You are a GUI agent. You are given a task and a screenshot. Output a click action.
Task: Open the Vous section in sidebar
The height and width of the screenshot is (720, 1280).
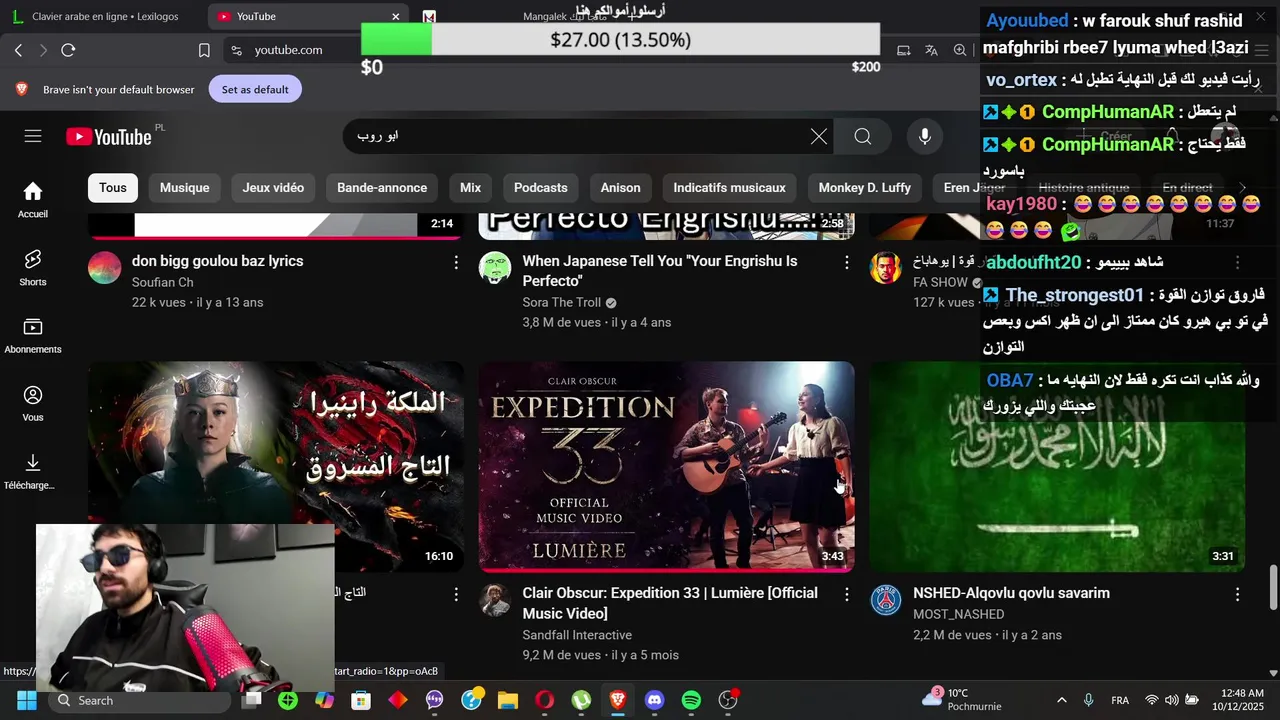click(x=33, y=404)
